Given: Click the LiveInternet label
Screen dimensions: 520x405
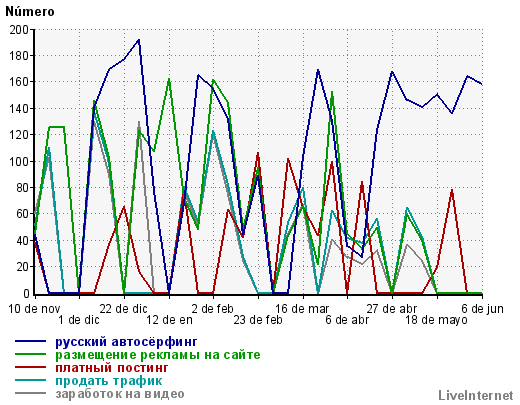Looking at the screenshot, I should pyautogui.click(x=476, y=395).
